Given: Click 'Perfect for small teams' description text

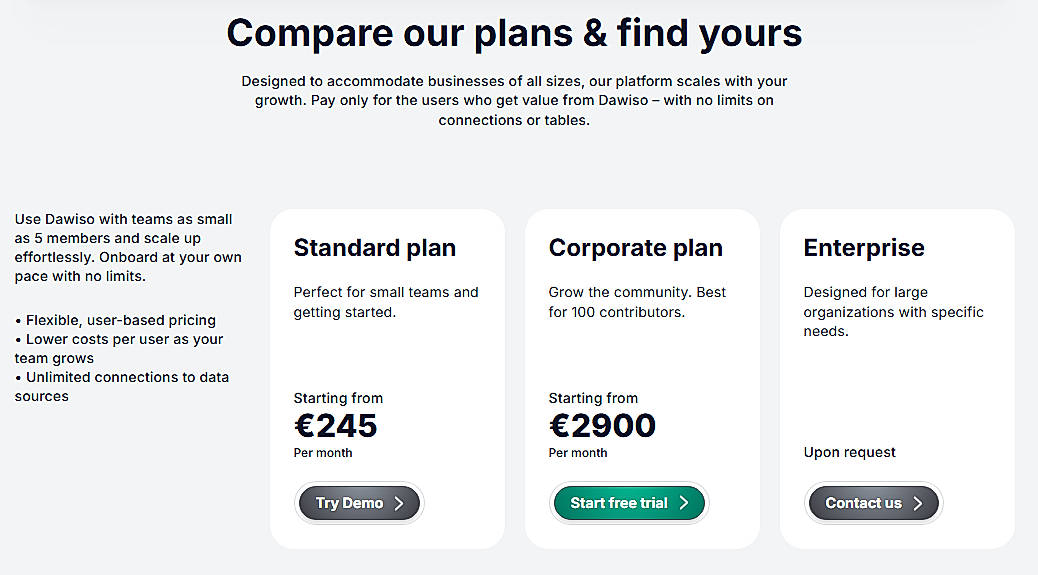Looking at the screenshot, I should [385, 302].
